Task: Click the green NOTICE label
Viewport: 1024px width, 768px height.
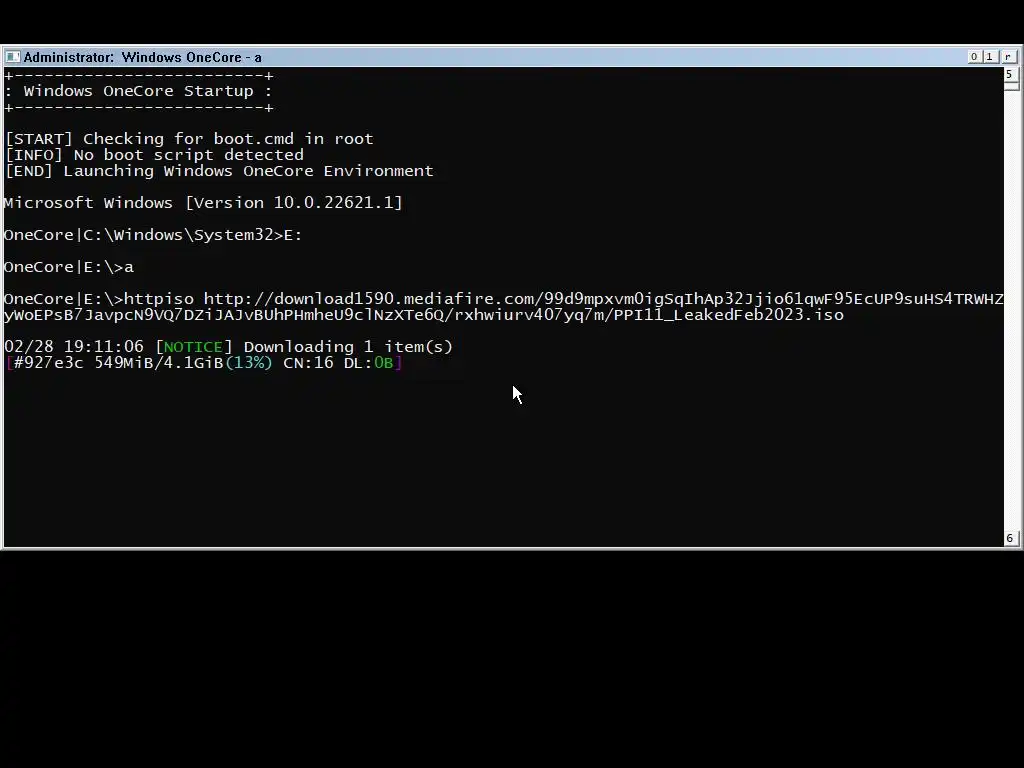Action: point(193,347)
